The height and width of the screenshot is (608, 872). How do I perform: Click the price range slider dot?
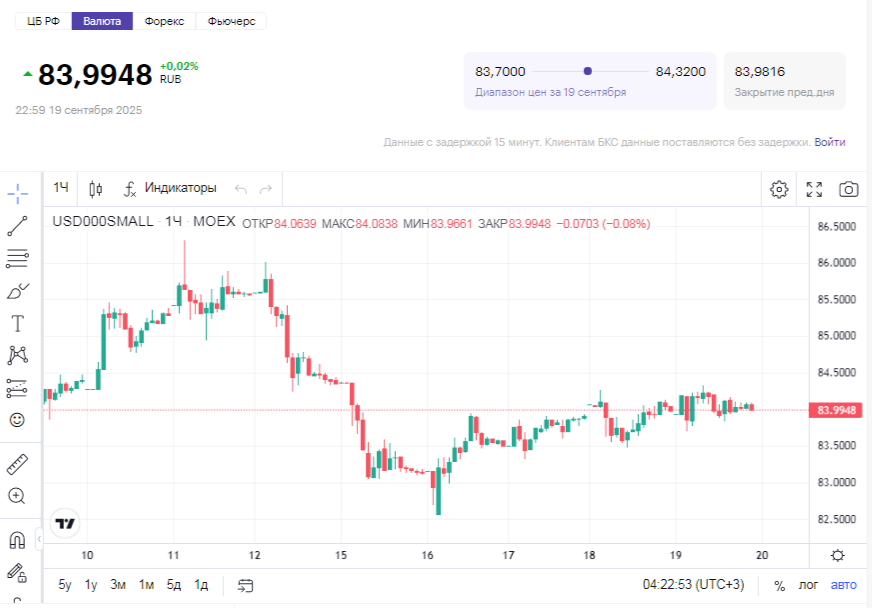pyautogui.click(x=587, y=71)
